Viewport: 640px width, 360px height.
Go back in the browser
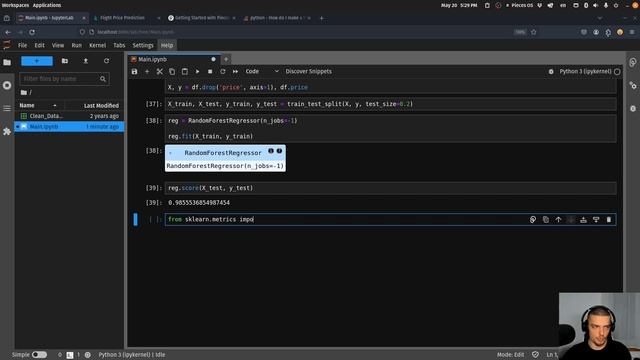pyautogui.click(x=8, y=32)
